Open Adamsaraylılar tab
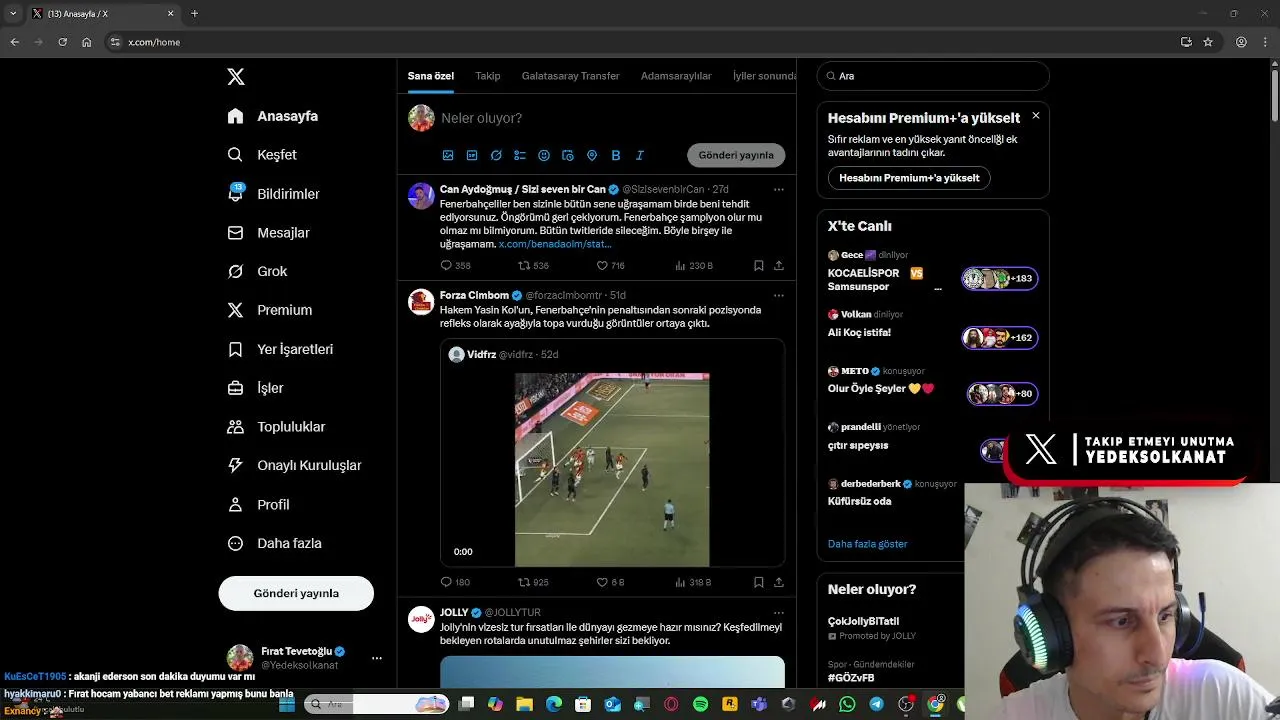 pos(676,76)
